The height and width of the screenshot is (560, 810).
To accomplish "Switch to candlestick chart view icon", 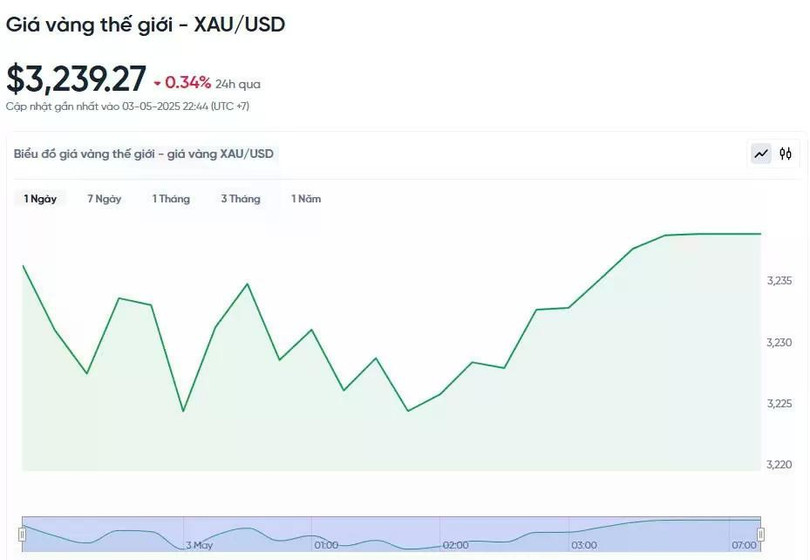I will [786, 153].
